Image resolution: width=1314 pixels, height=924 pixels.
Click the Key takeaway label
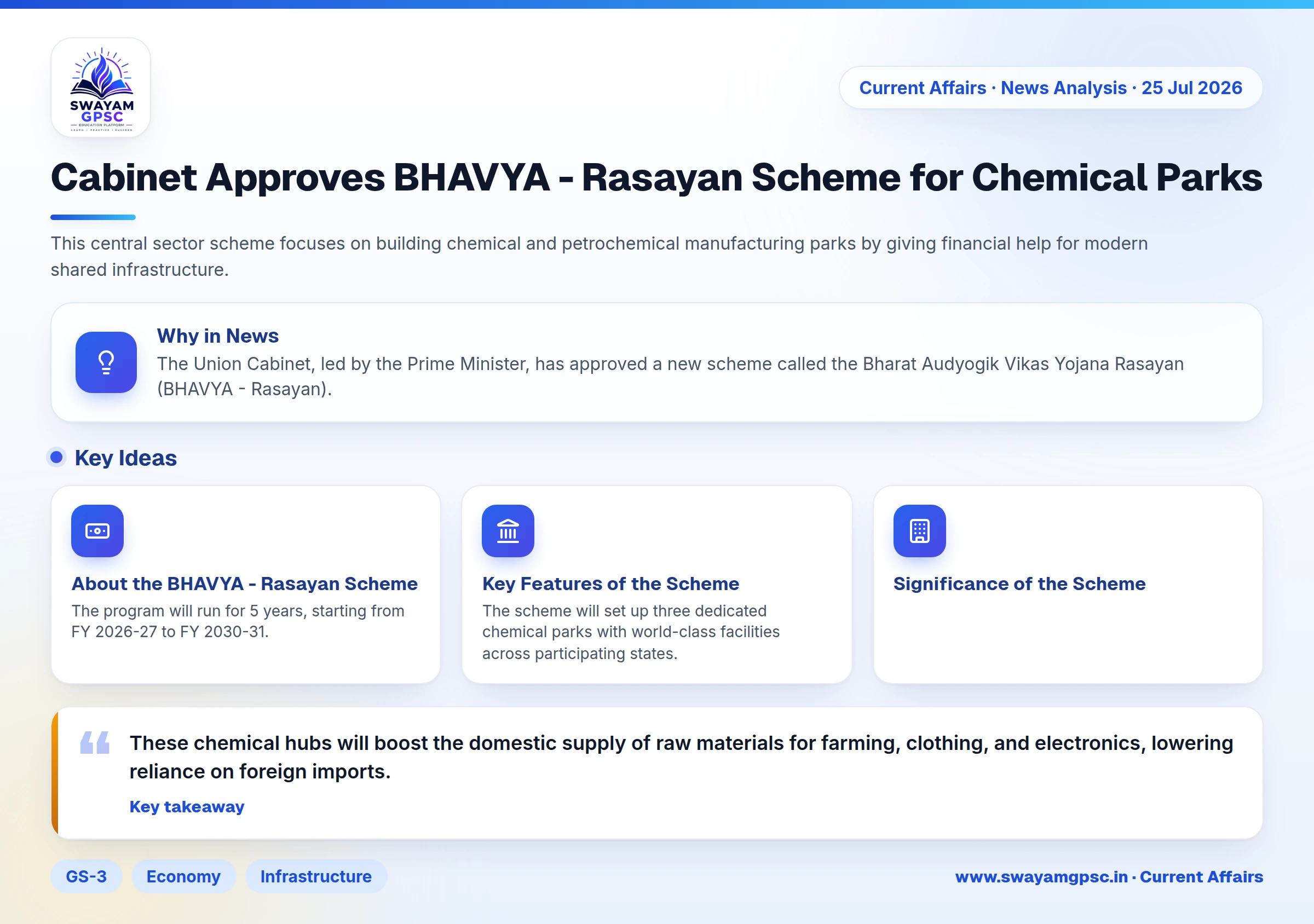coord(187,807)
